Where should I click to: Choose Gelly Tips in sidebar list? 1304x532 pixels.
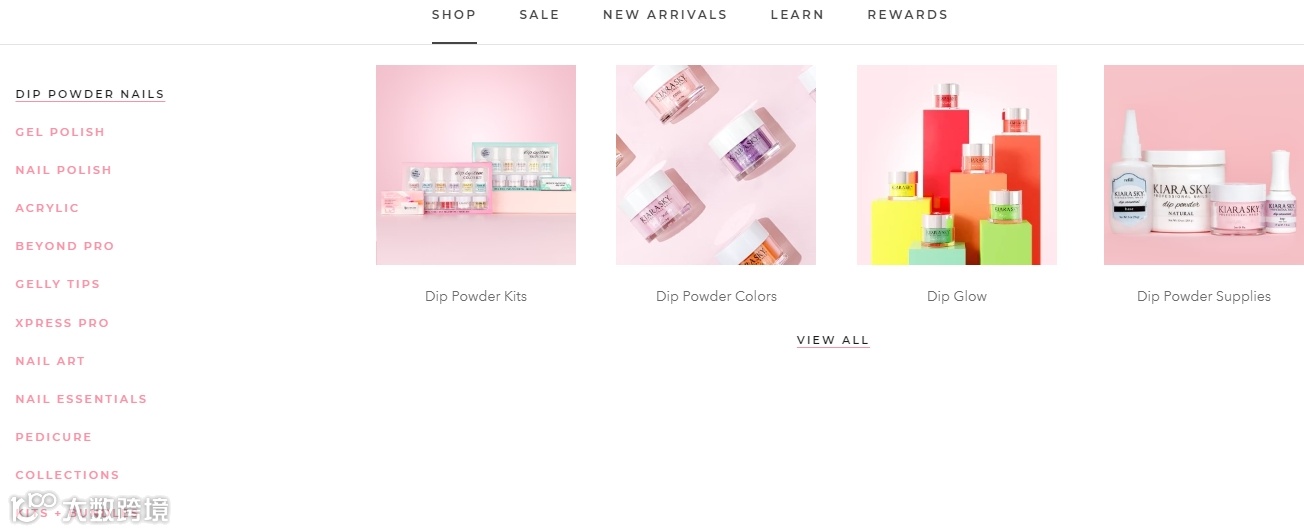pos(57,284)
